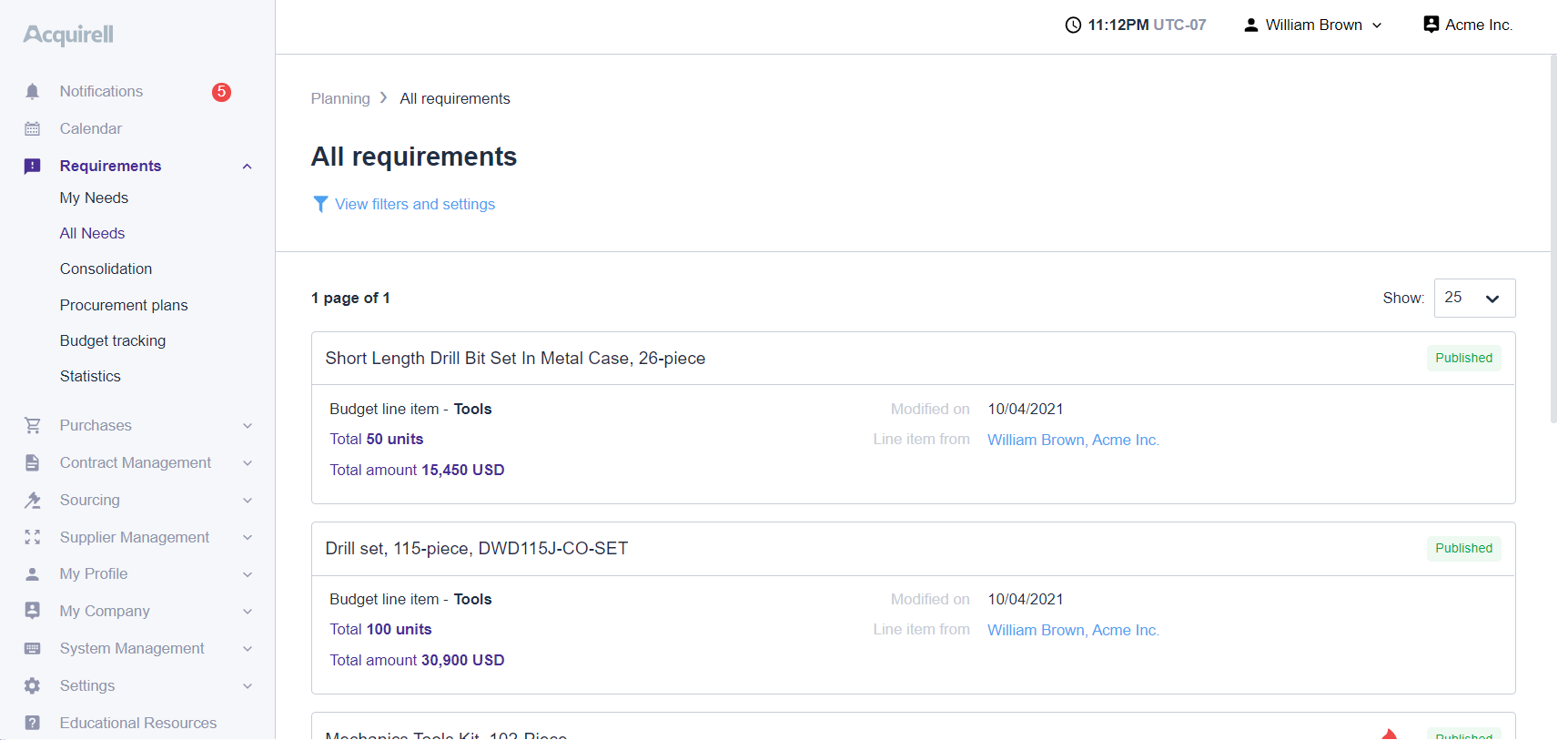The width and height of the screenshot is (1568, 740).
Task: Collapse the Requirements menu chevron
Action: (247, 166)
